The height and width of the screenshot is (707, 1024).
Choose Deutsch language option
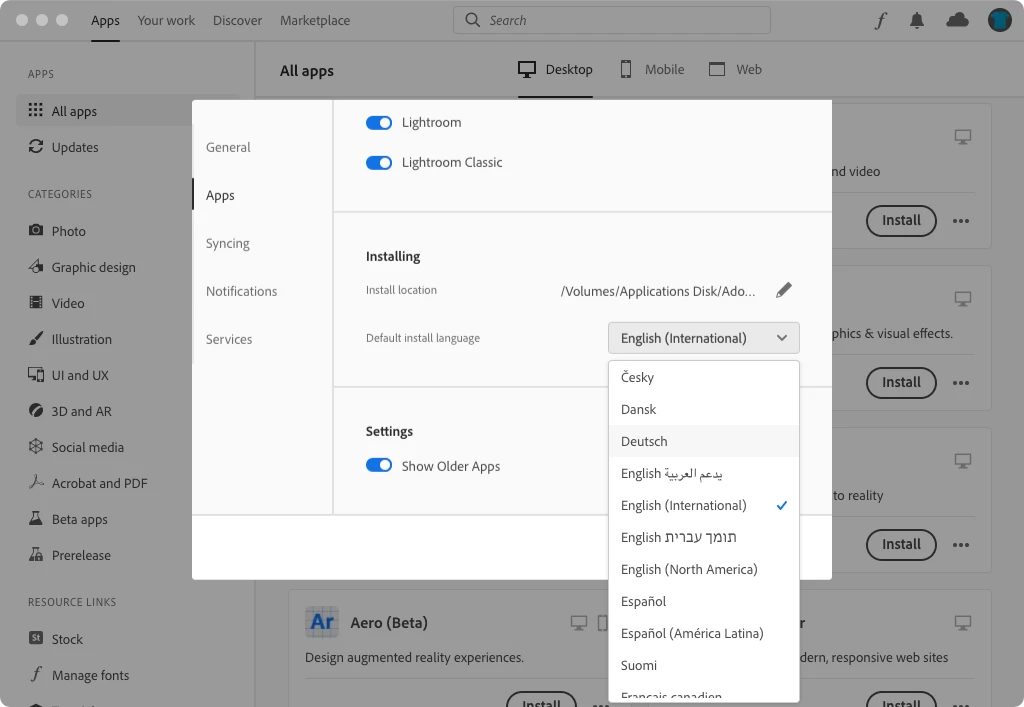703,441
